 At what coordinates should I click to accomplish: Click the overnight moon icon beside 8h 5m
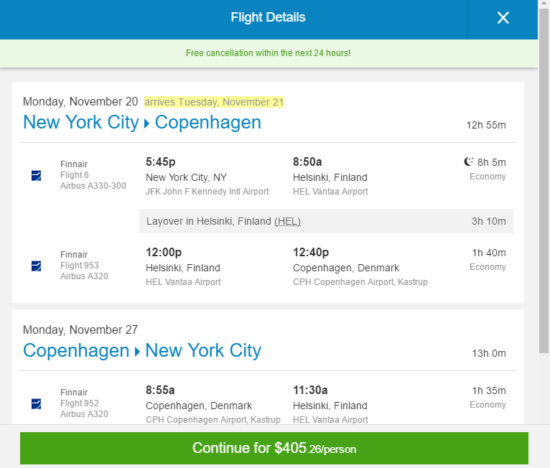[468, 162]
